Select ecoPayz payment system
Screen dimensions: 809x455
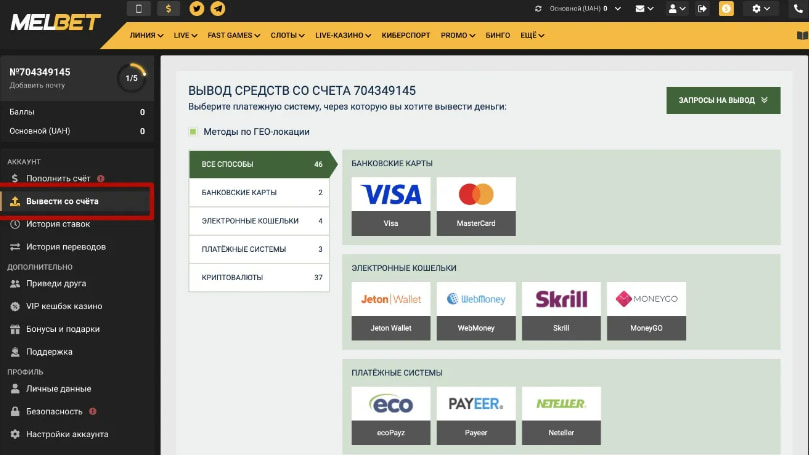pos(391,416)
